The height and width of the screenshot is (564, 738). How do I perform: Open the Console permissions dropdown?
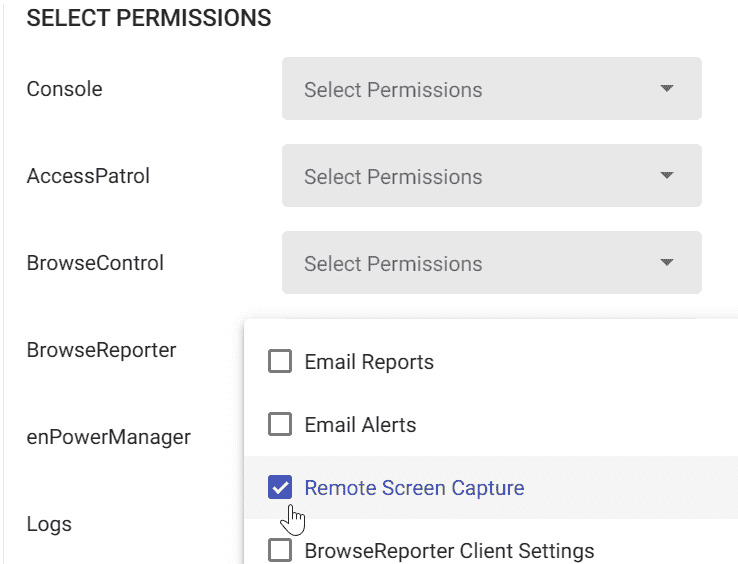[x=492, y=89]
